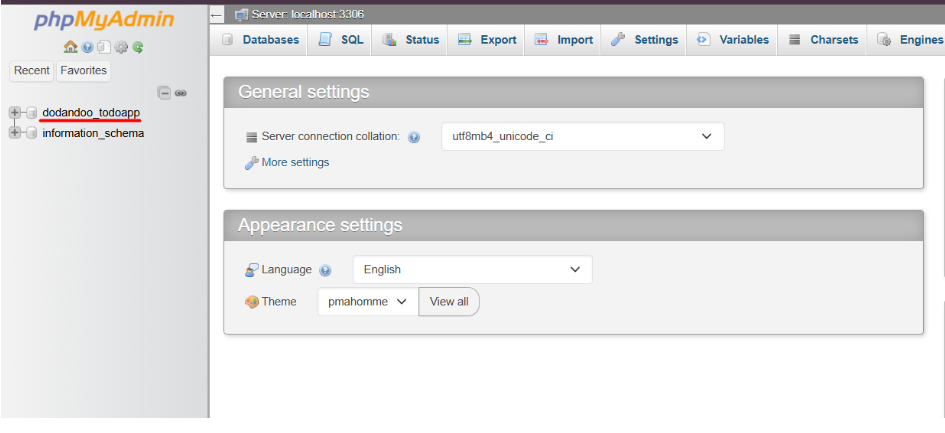Viewport: 945px width, 433px height.
Task: Open navigation panel settings gear icon
Action: tap(121, 47)
